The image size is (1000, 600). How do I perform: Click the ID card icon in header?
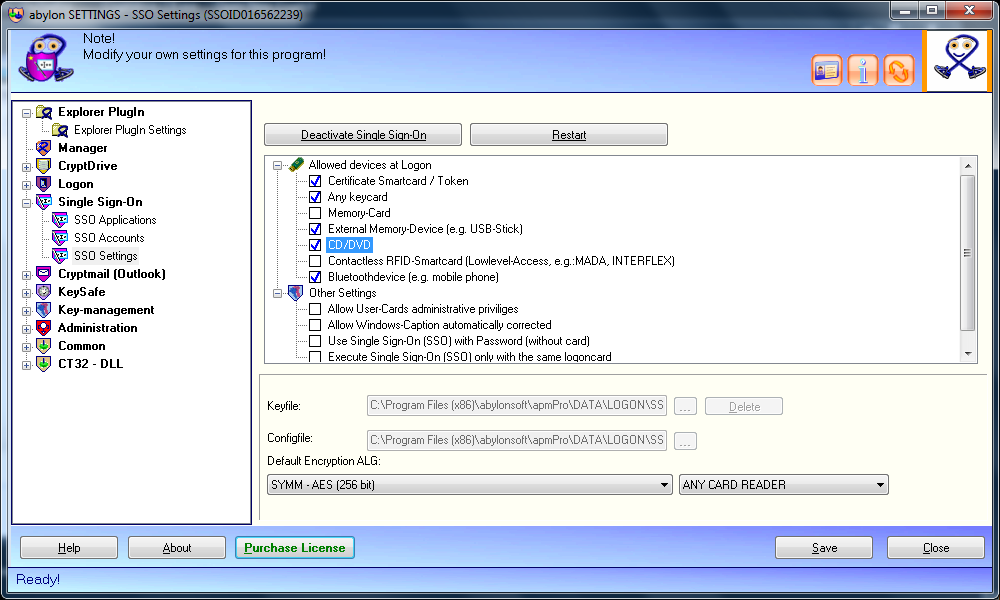pyautogui.click(x=827, y=70)
